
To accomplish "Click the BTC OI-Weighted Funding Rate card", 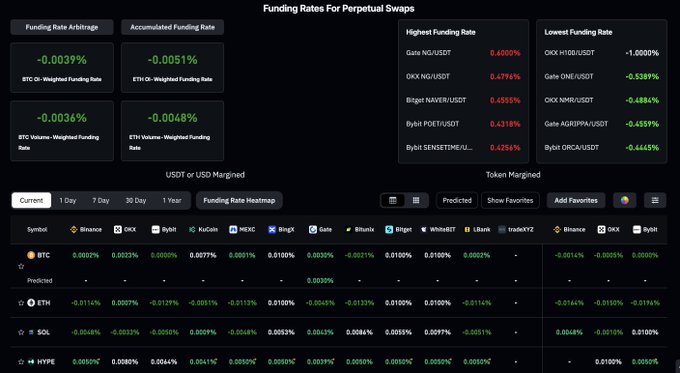I will click(62, 68).
